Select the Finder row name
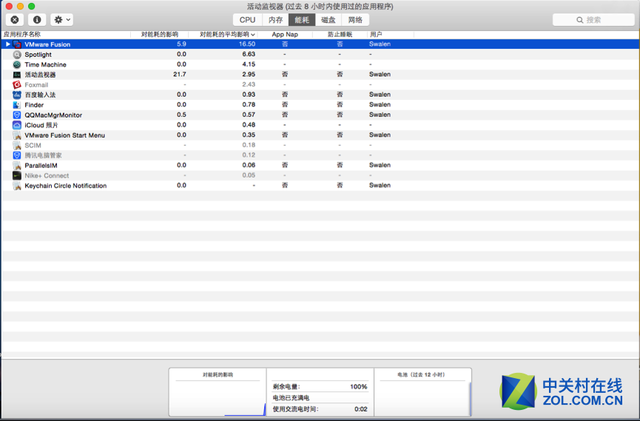The image size is (640, 421). tap(34, 105)
